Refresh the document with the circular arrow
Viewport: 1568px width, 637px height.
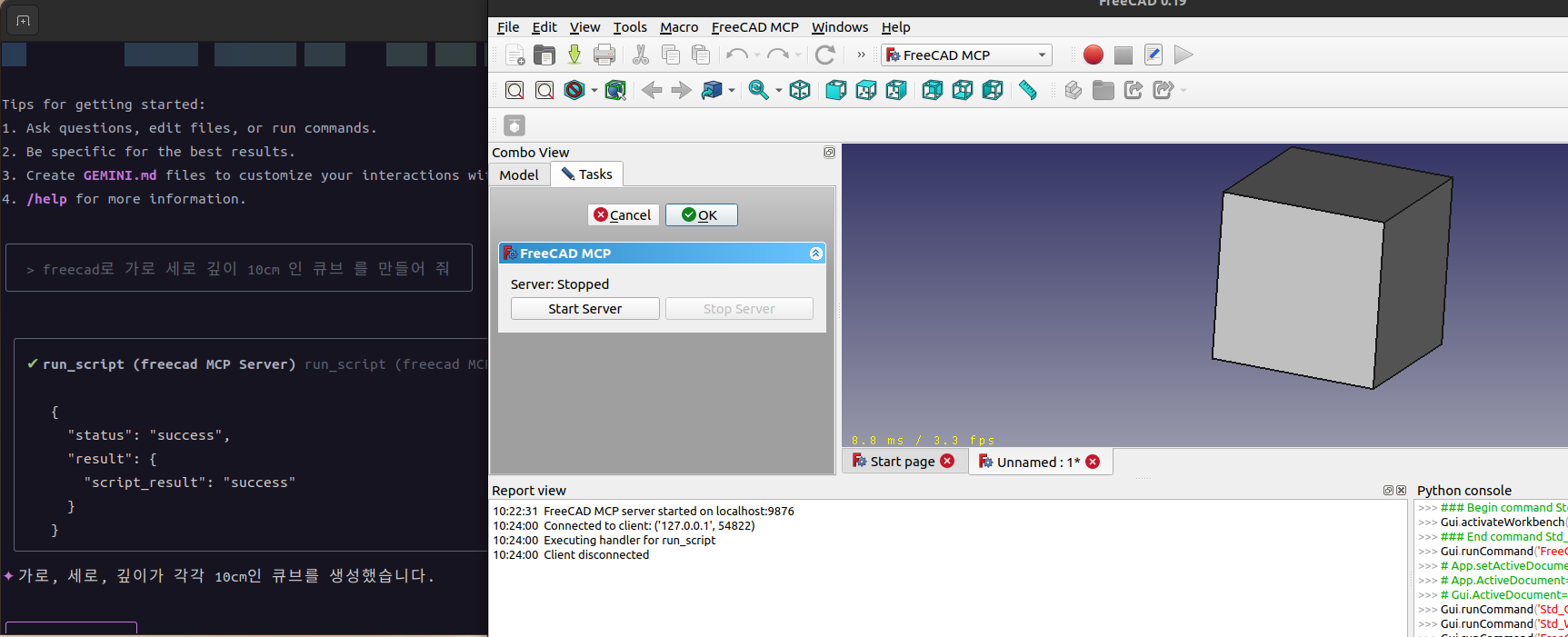click(x=825, y=55)
